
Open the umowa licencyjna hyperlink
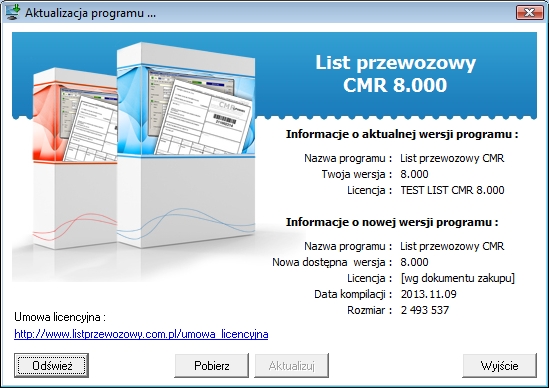coord(141,334)
